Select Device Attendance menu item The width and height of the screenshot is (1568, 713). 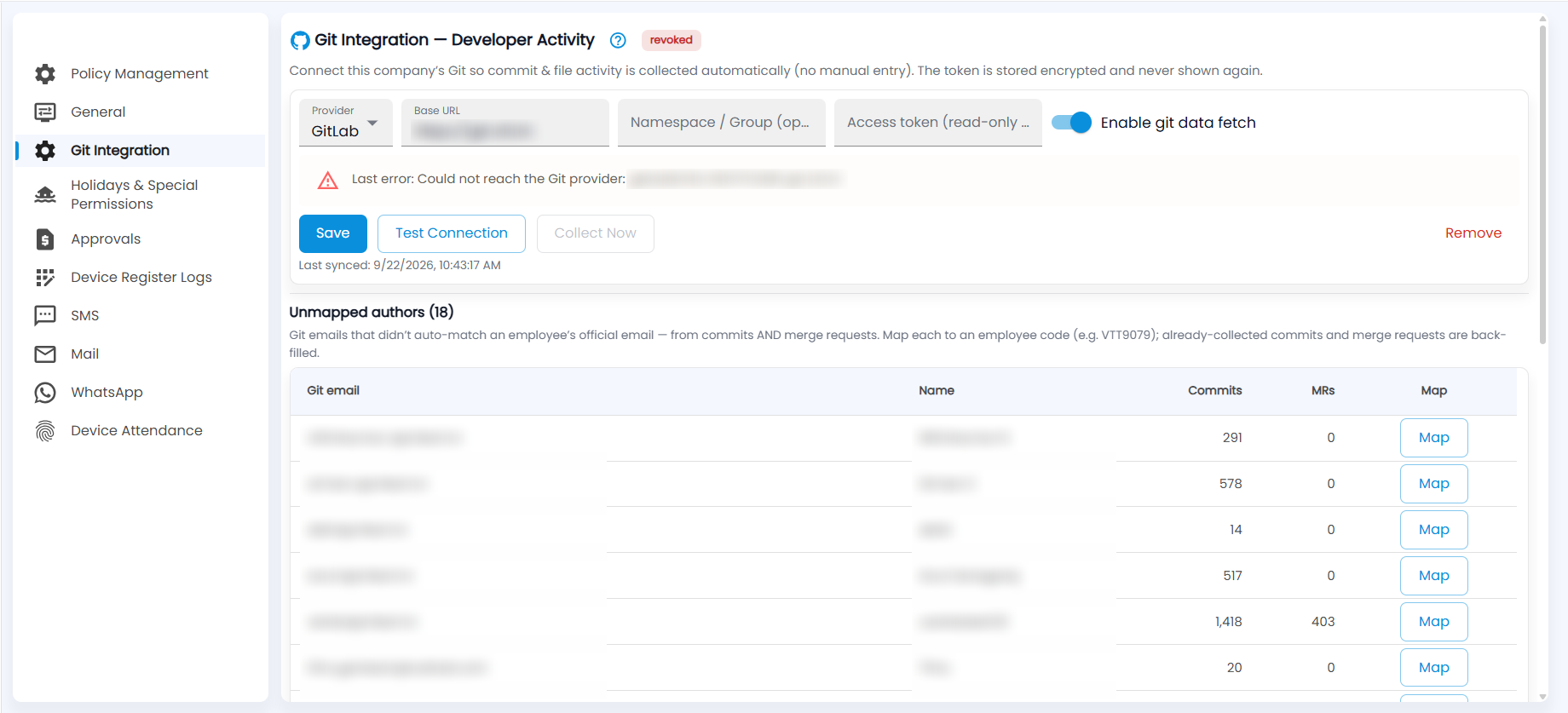(141, 431)
